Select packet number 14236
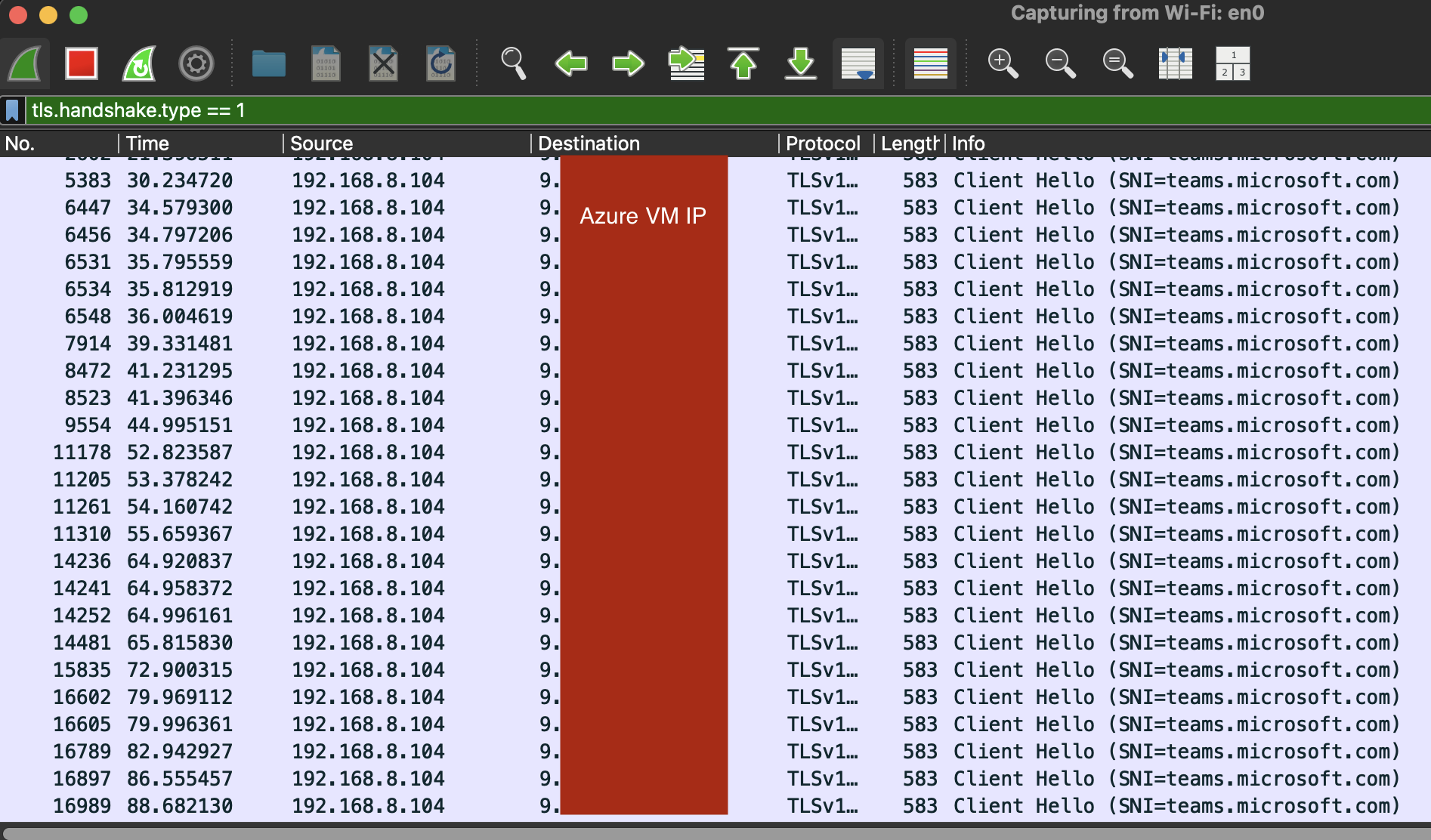 [715, 561]
